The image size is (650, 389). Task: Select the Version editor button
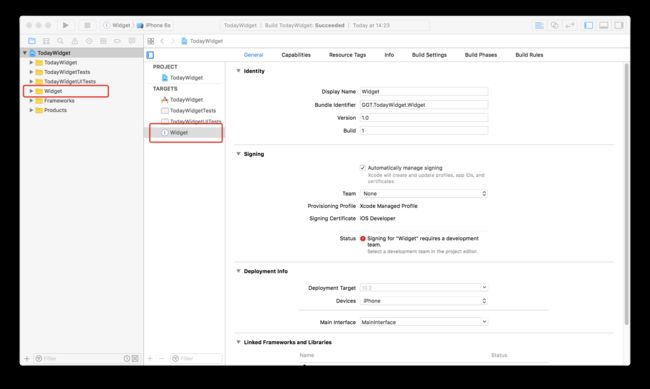click(570, 25)
